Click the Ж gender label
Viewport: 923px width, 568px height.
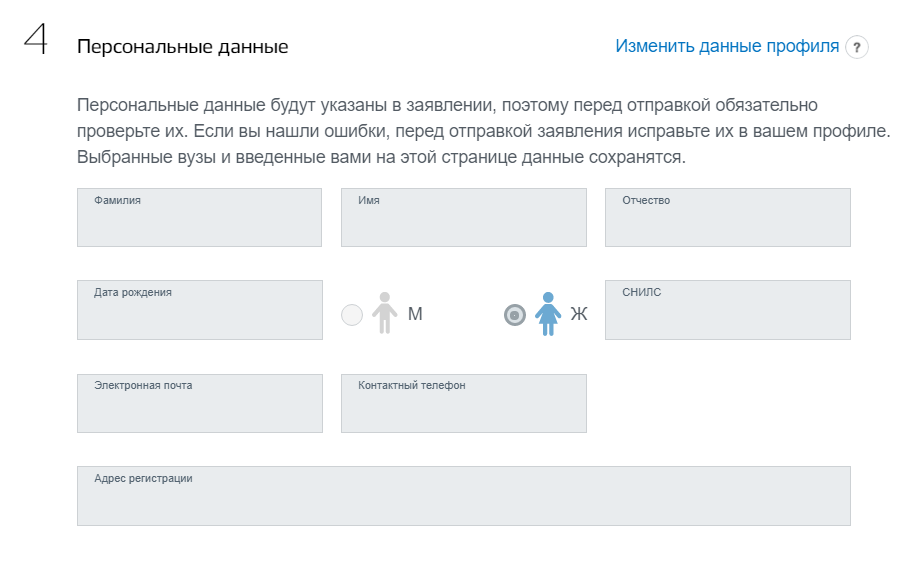tap(579, 314)
